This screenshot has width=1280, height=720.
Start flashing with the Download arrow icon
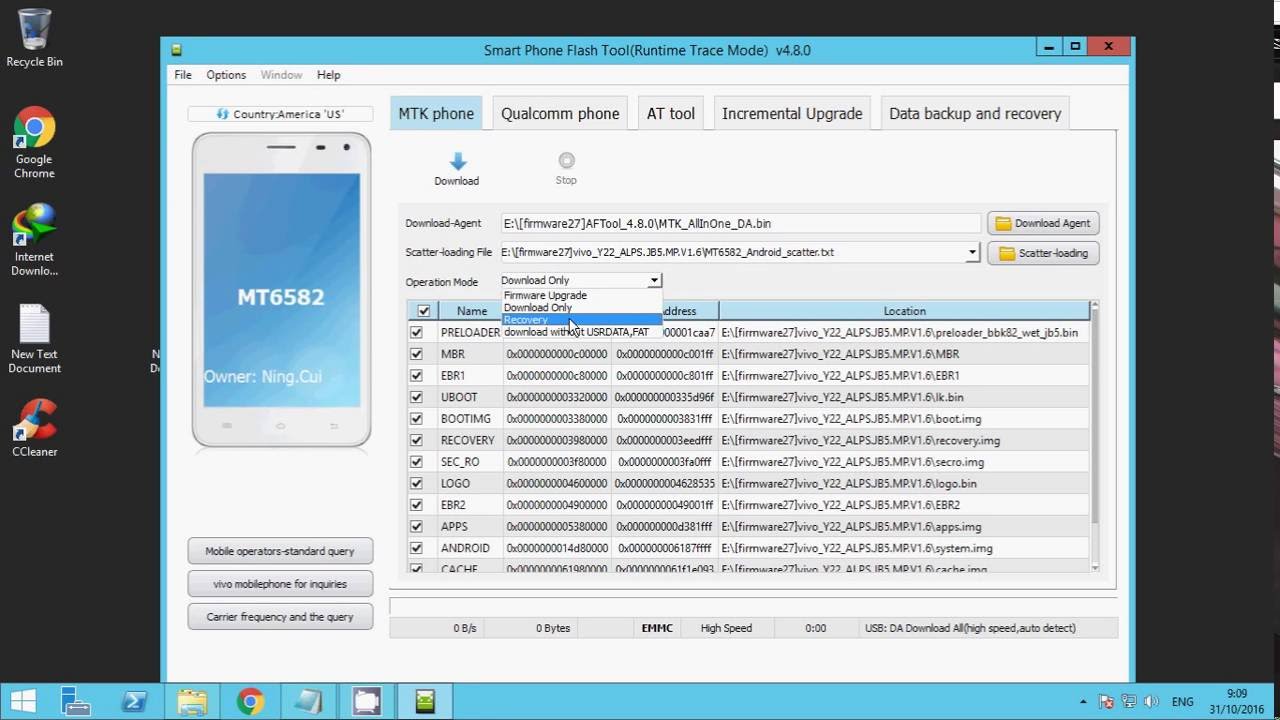click(x=457, y=162)
